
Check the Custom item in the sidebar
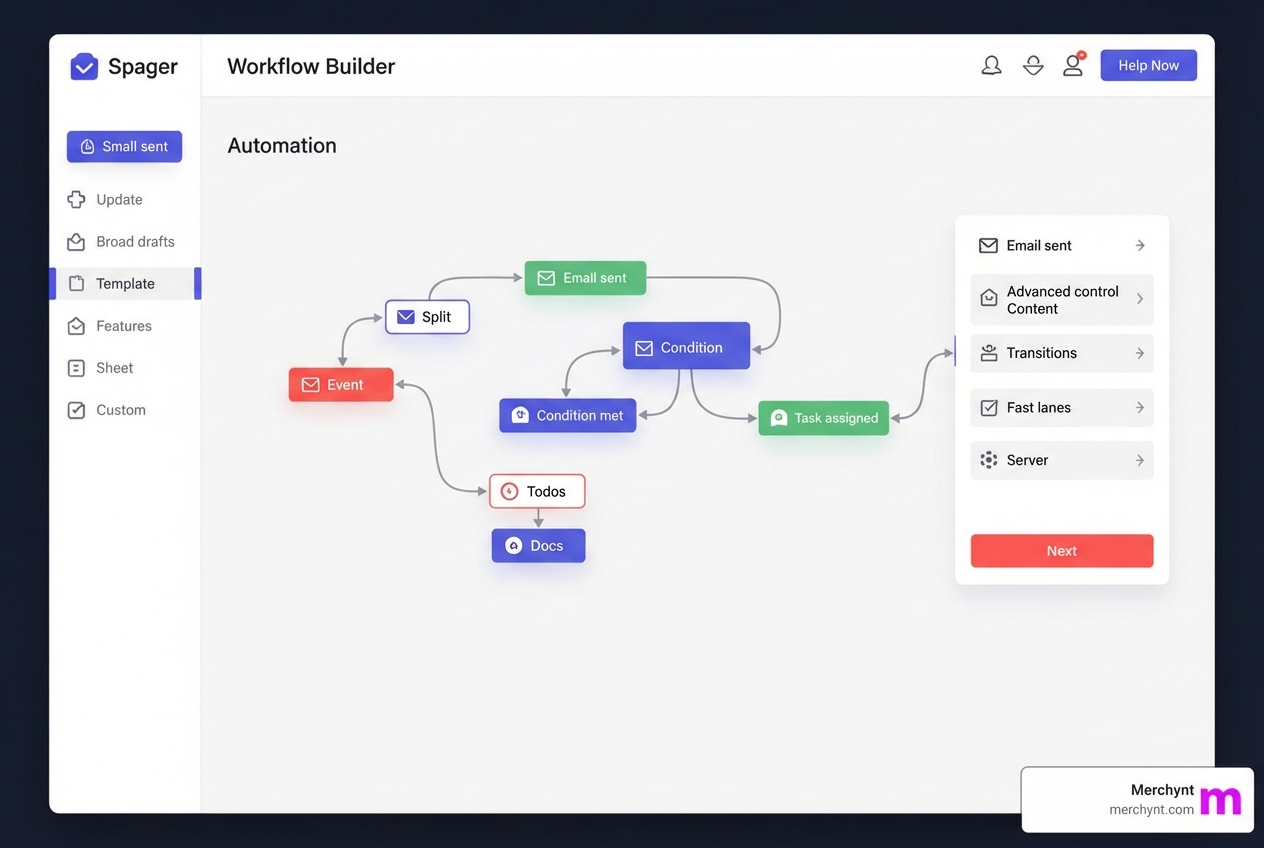(120, 410)
